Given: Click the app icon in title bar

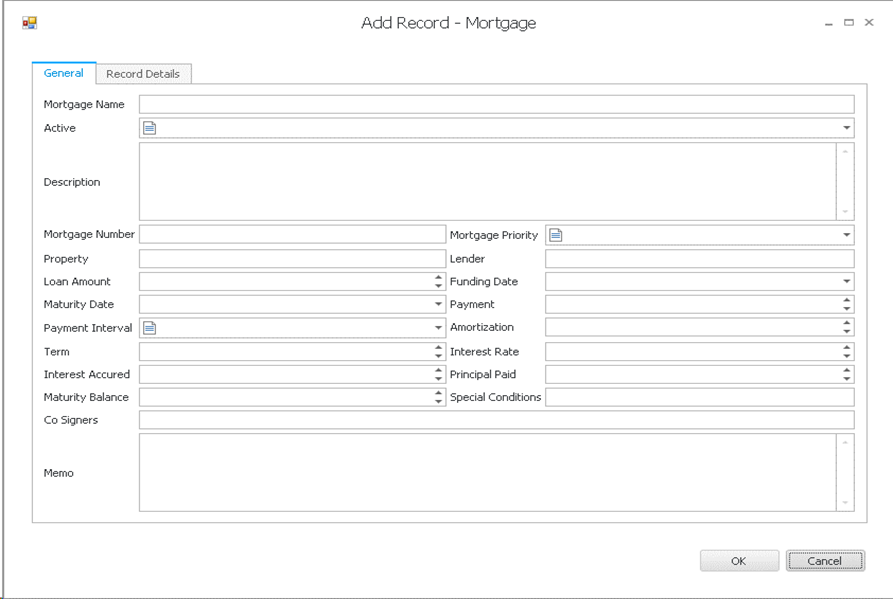Looking at the screenshot, I should click(29, 23).
